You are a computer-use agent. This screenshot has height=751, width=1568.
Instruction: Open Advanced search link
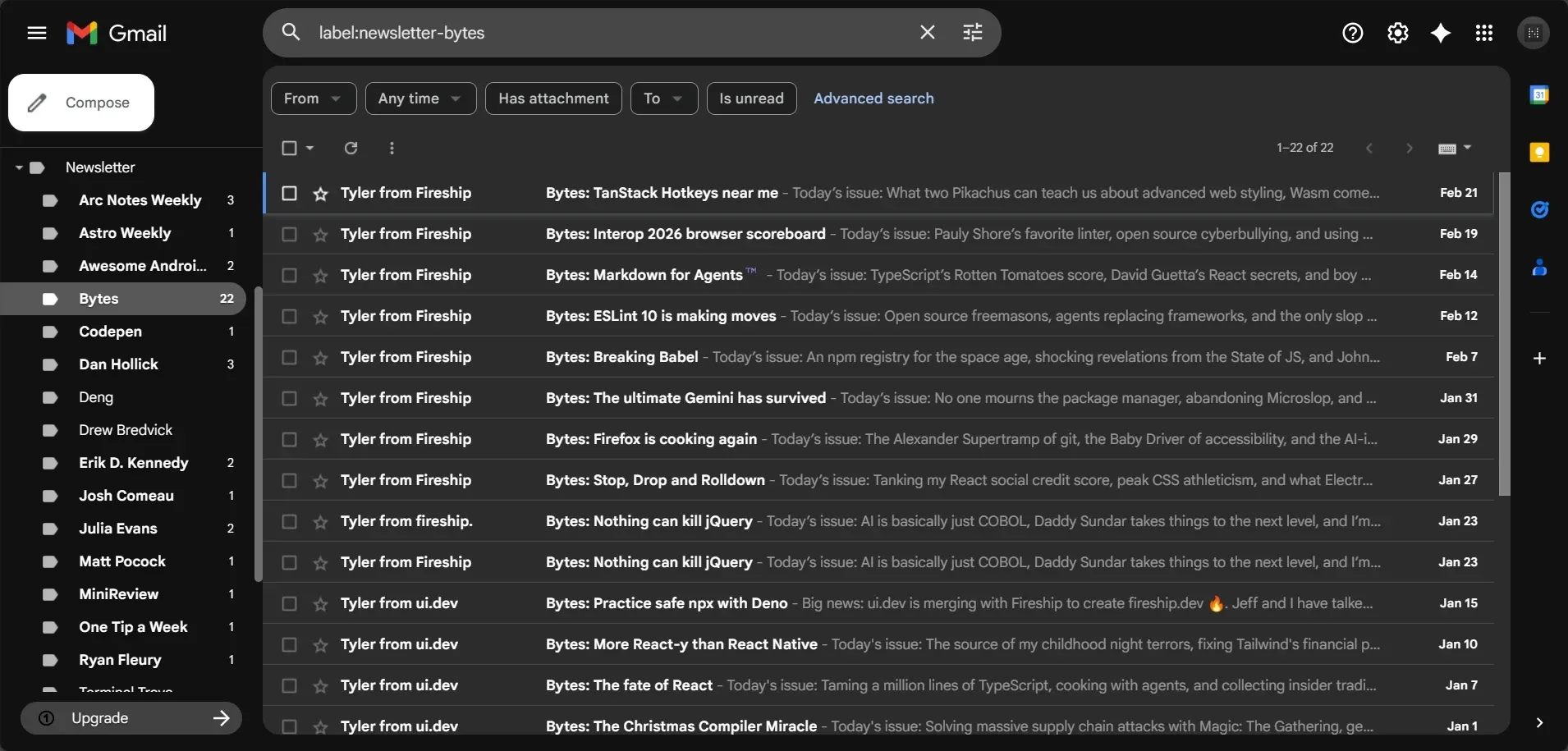(x=873, y=98)
